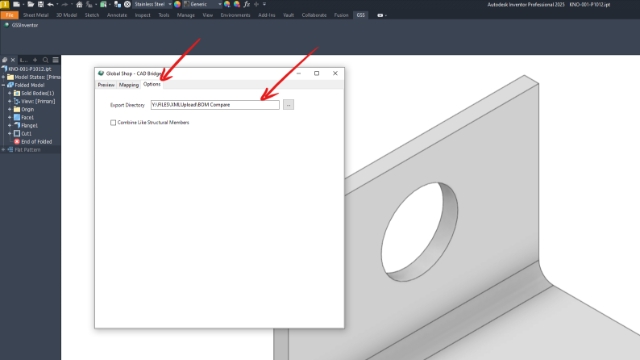This screenshot has height=360, width=640.
Task: Select the End of Folded tree item
Action: click(x=36, y=142)
